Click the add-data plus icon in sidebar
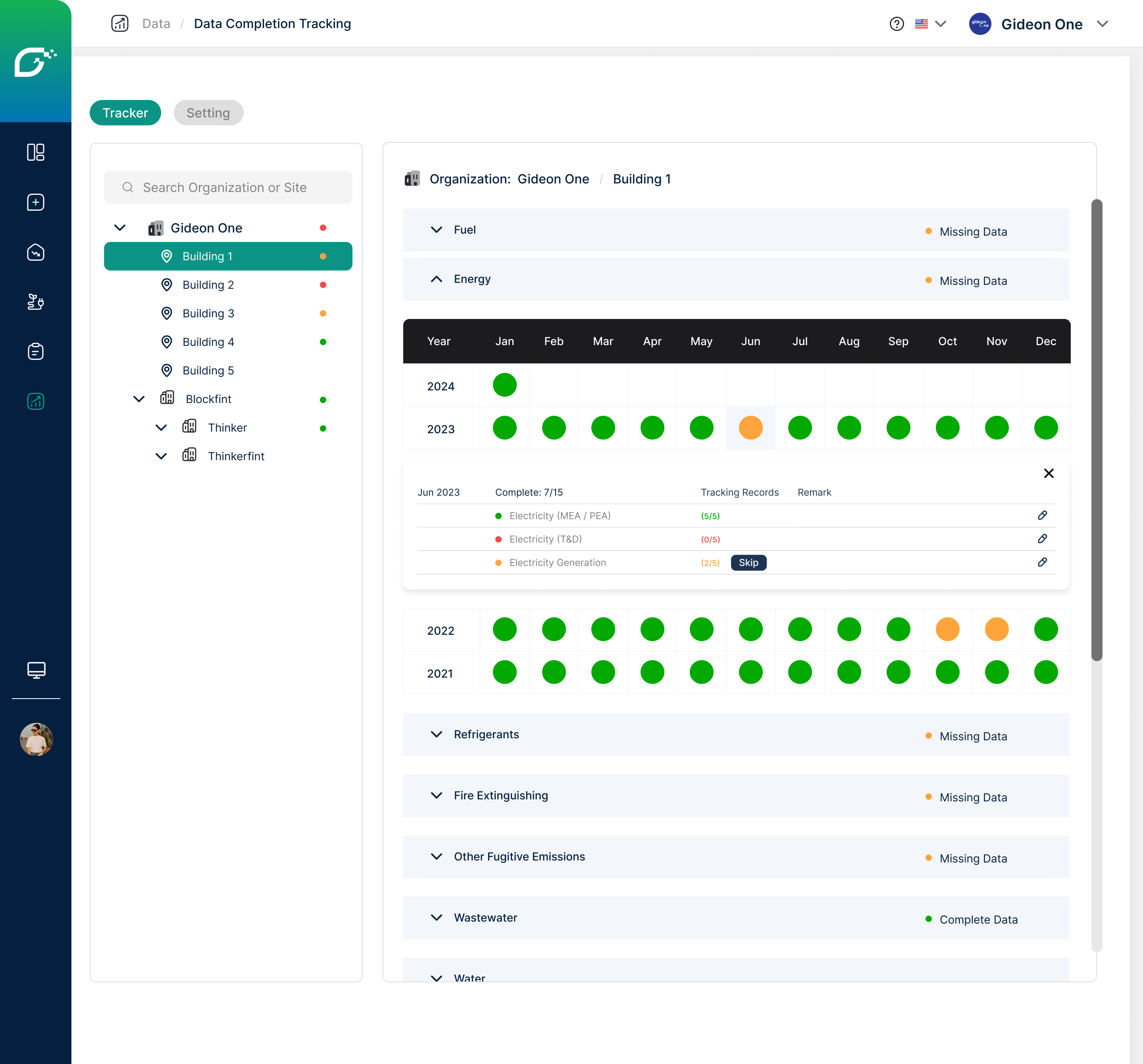Screen dimensions: 1143x1064 click(36, 202)
